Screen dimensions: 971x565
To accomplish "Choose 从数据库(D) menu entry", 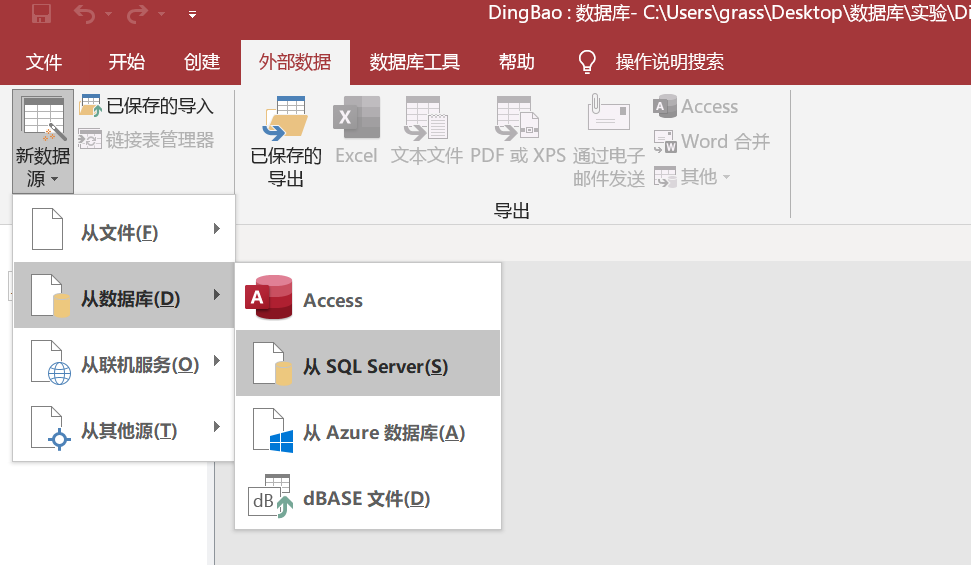I will (x=124, y=295).
